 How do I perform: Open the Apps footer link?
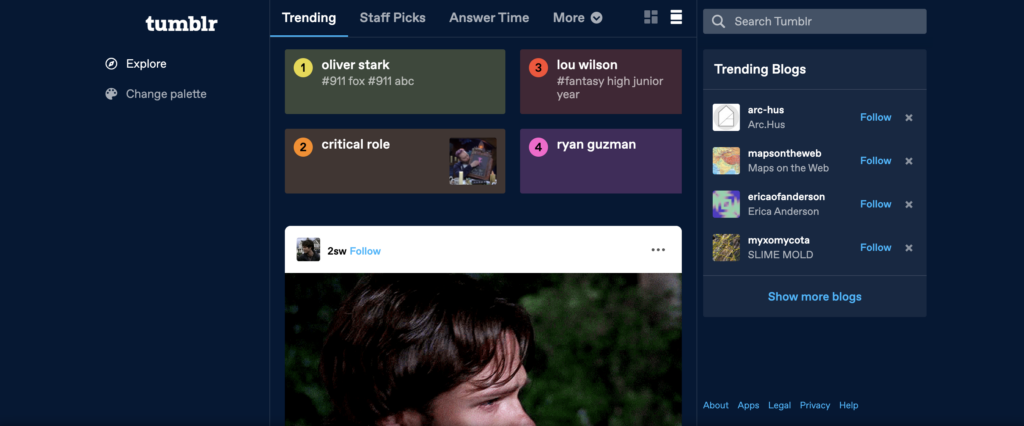click(x=748, y=405)
